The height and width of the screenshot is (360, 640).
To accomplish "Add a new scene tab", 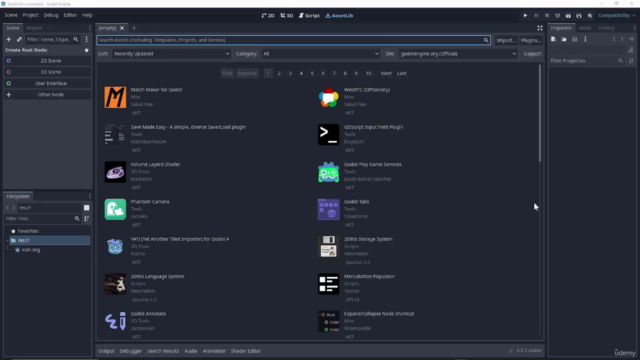I will [134, 28].
